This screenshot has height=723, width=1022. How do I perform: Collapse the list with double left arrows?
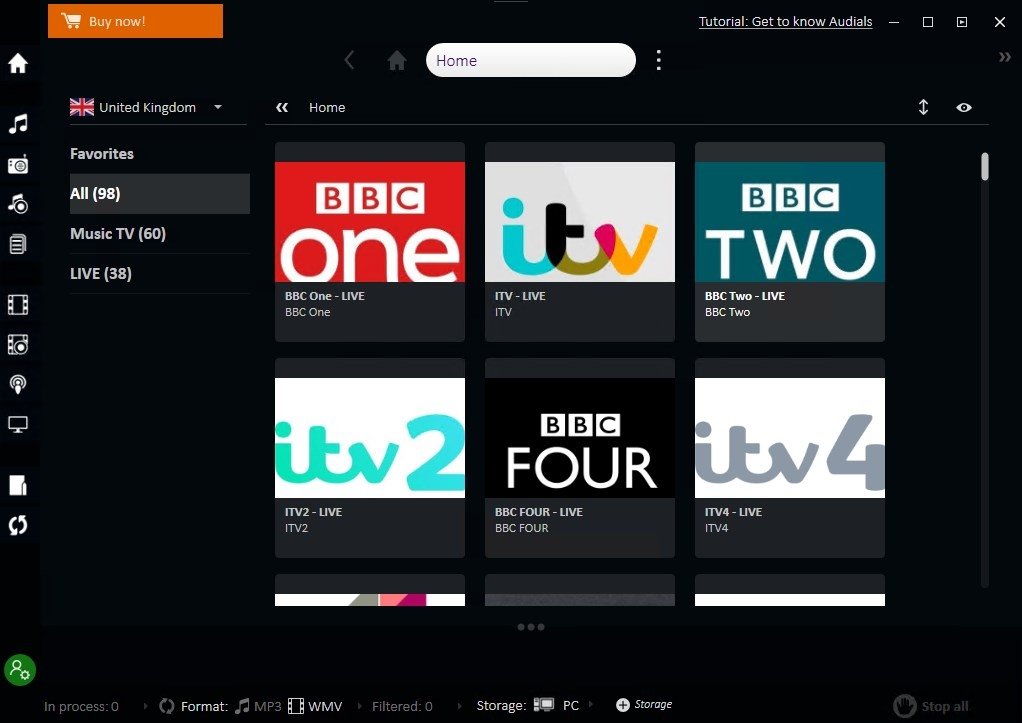click(282, 108)
